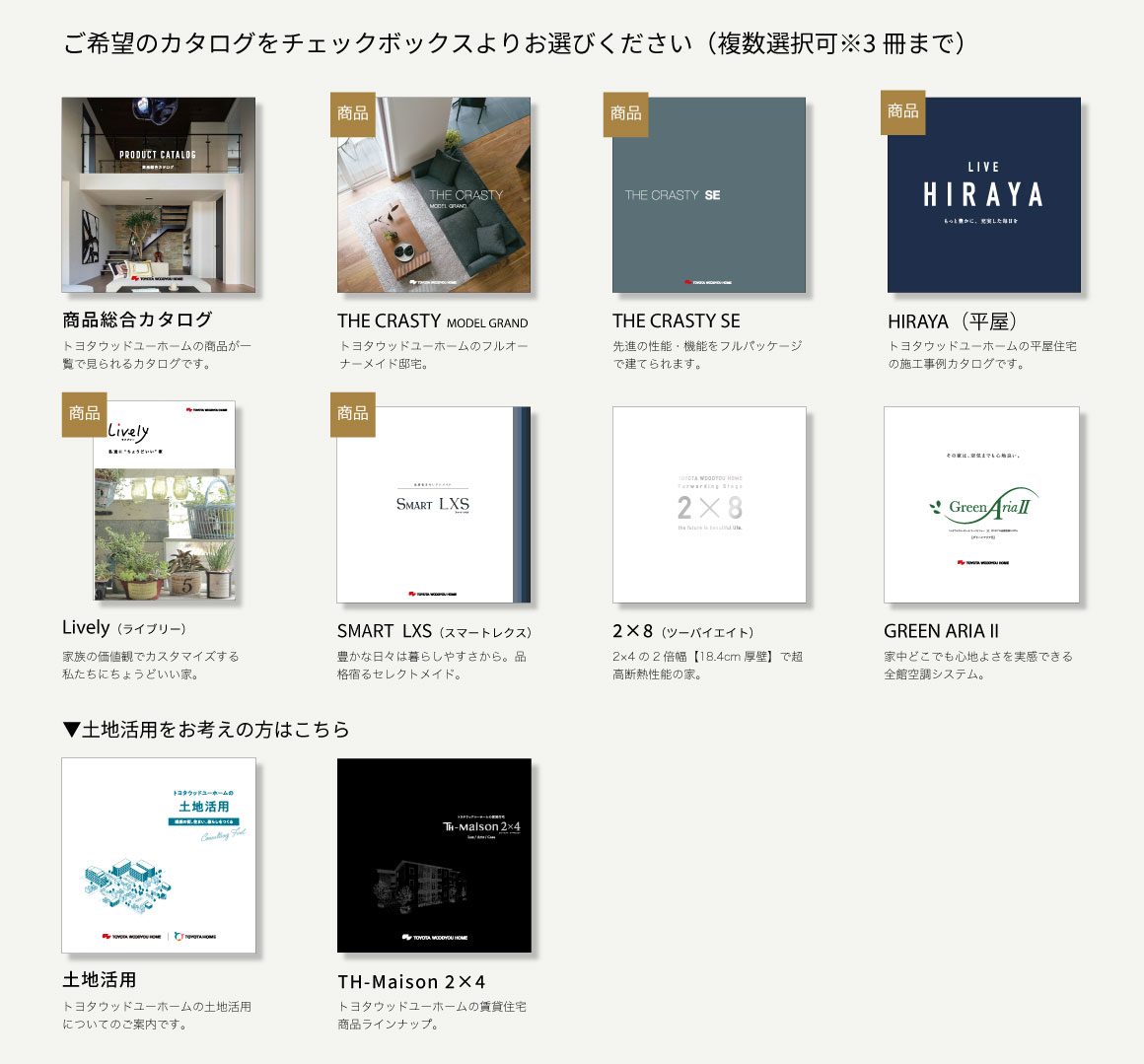Click the 商品総合カタログ title text

(x=137, y=319)
